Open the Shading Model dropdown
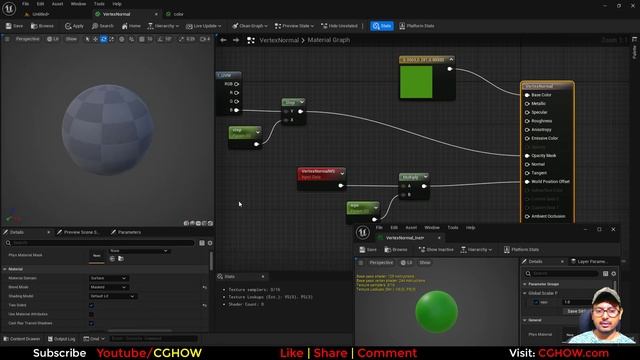This screenshot has height=360, width=640. 113,296
